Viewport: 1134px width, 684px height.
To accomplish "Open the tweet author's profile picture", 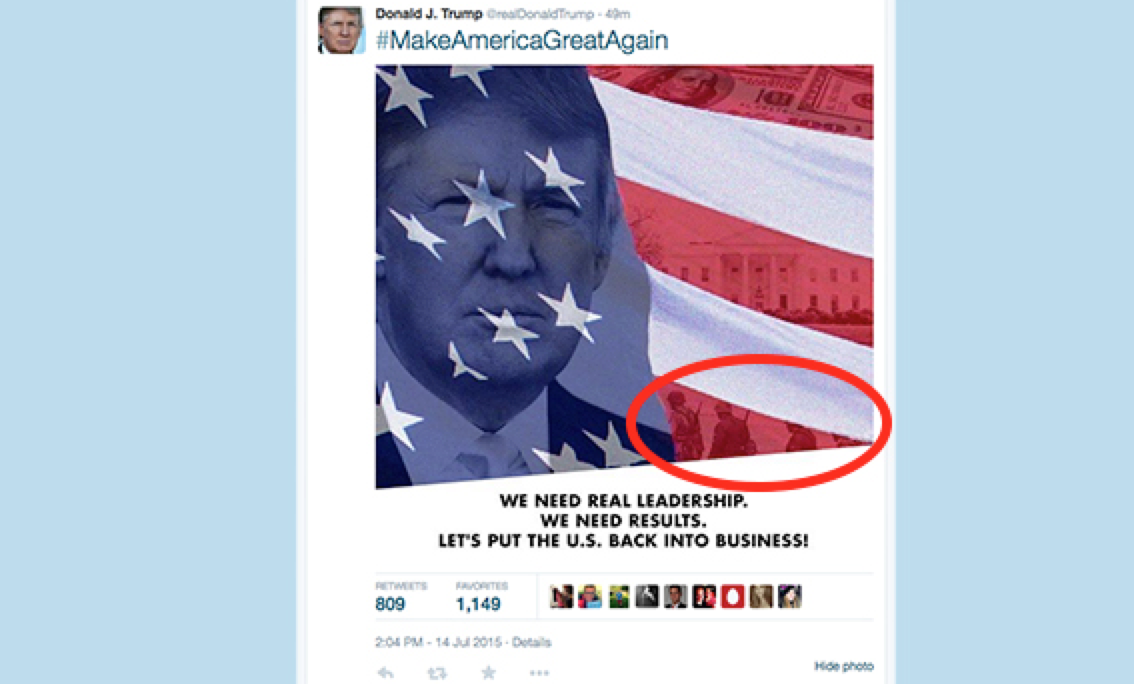I will point(341,30).
